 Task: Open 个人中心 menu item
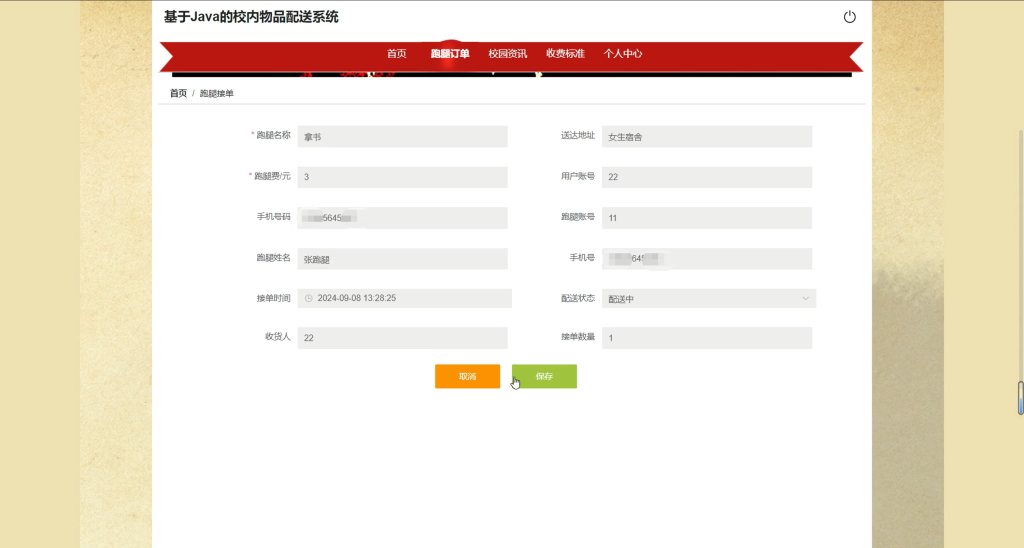[x=622, y=54]
